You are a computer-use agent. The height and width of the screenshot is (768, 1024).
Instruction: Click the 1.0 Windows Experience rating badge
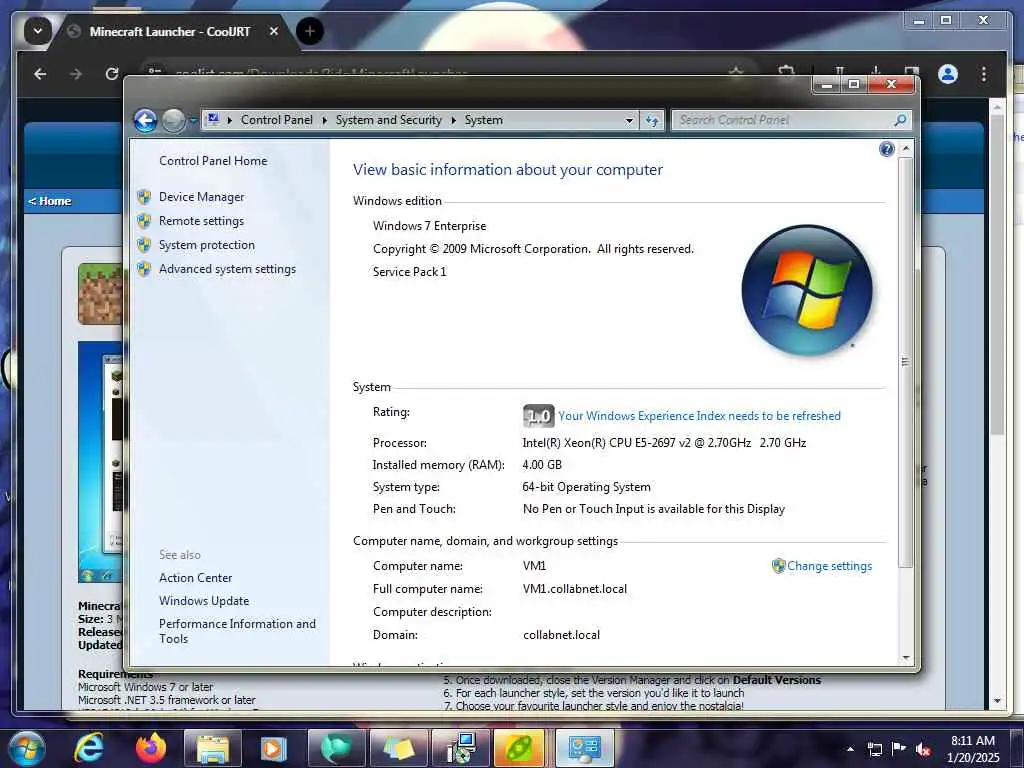[539, 416]
